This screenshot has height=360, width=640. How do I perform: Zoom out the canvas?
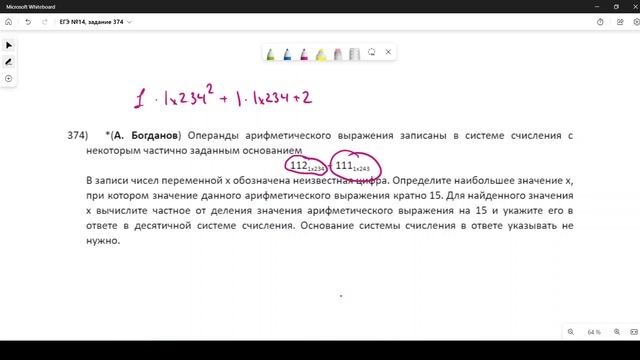point(571,332)
